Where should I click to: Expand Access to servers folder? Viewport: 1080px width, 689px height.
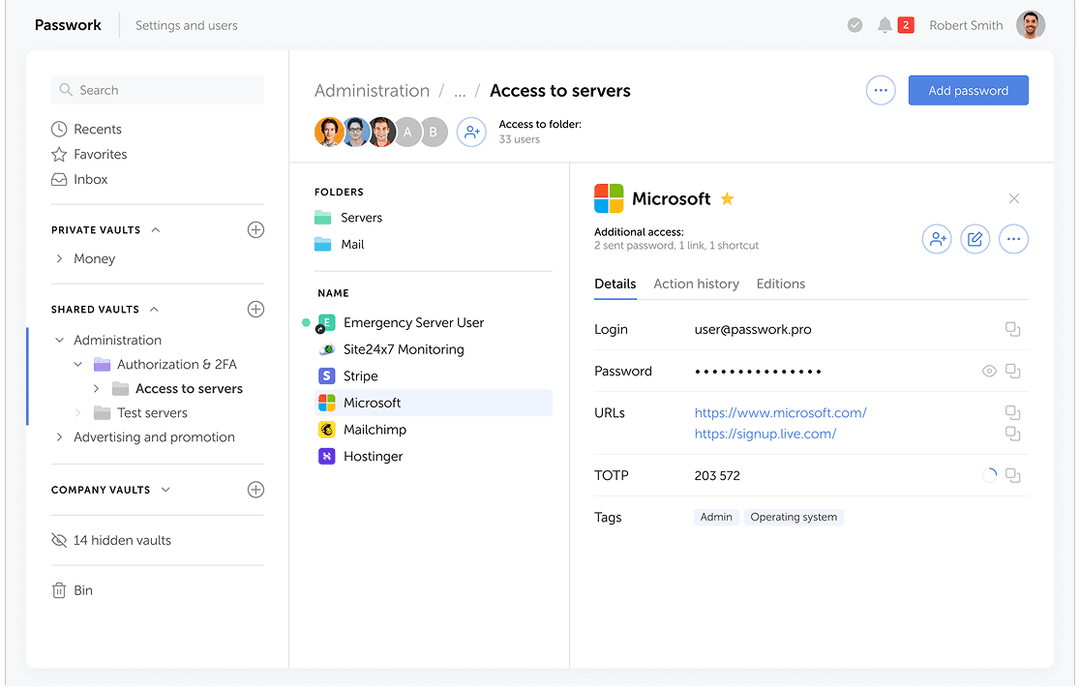tap(96, 389)
